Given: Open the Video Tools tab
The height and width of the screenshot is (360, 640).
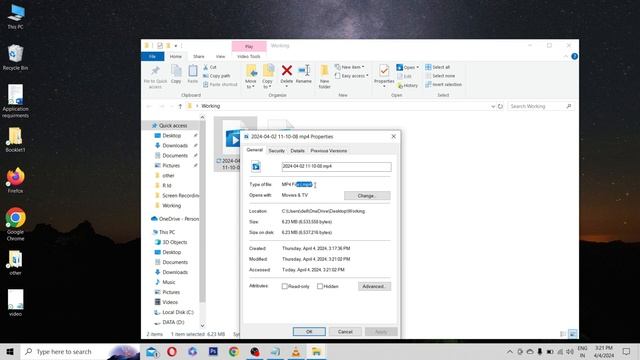Looking at the screenshot, I should [x=249, y=56].
